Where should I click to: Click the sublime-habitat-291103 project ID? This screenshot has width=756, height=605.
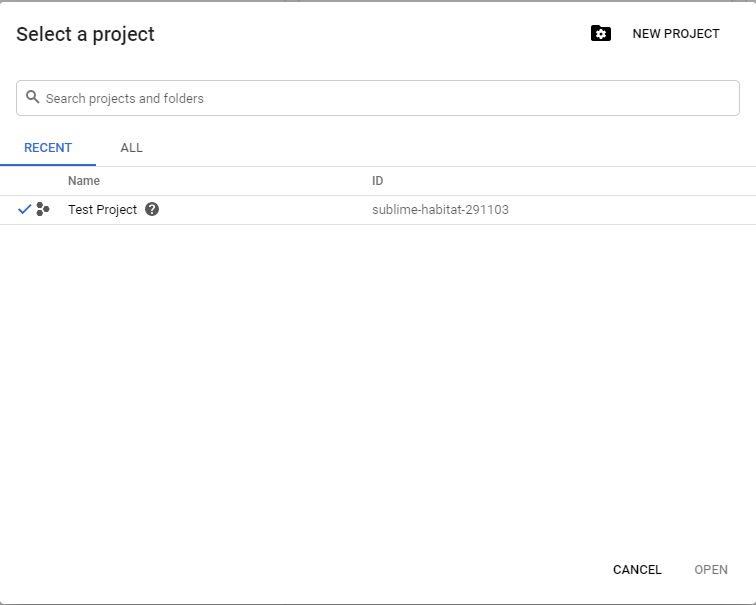point(440,210)
